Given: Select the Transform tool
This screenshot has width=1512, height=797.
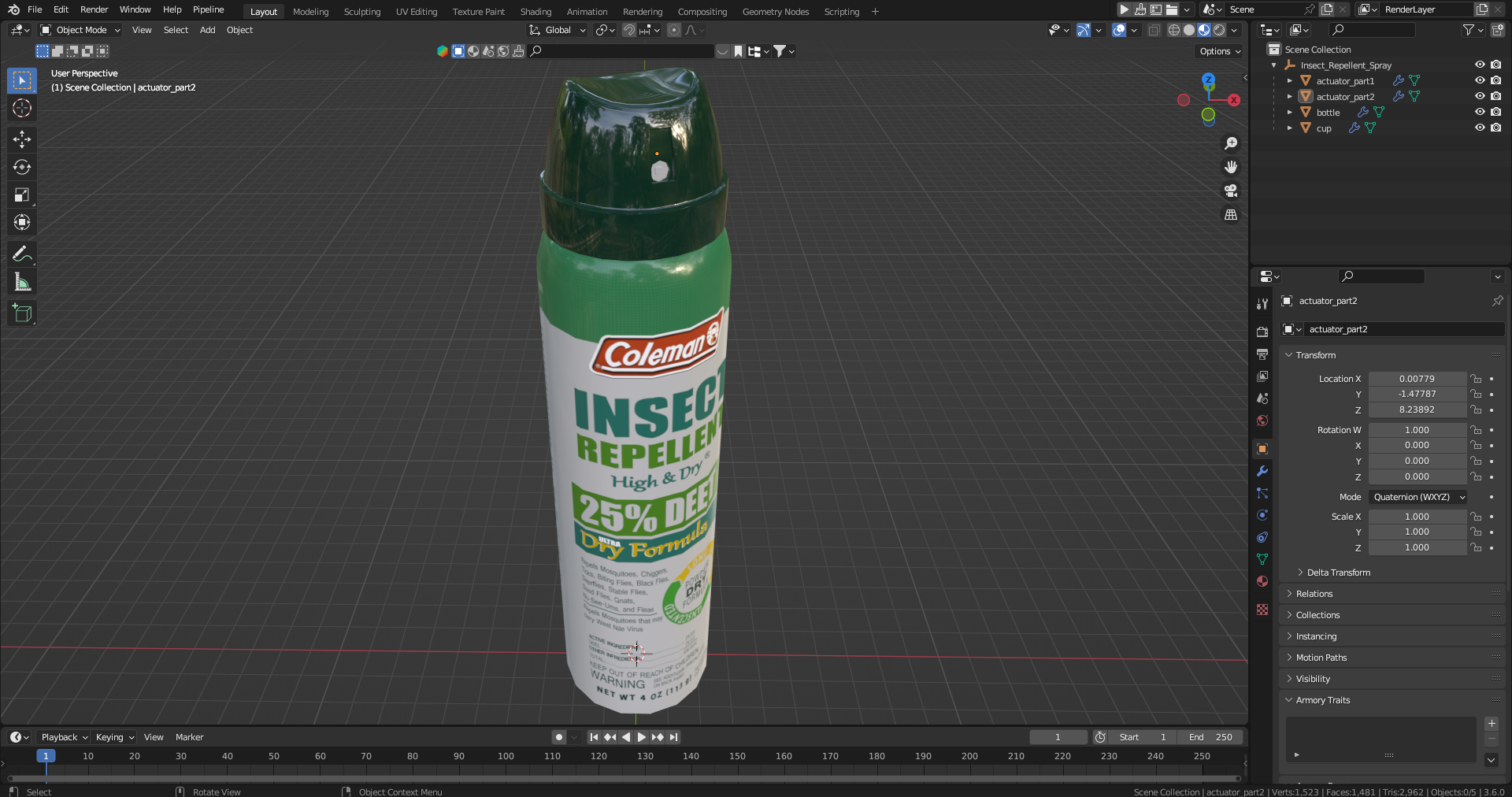Looking at the screenshot, I should click(22, 222).
